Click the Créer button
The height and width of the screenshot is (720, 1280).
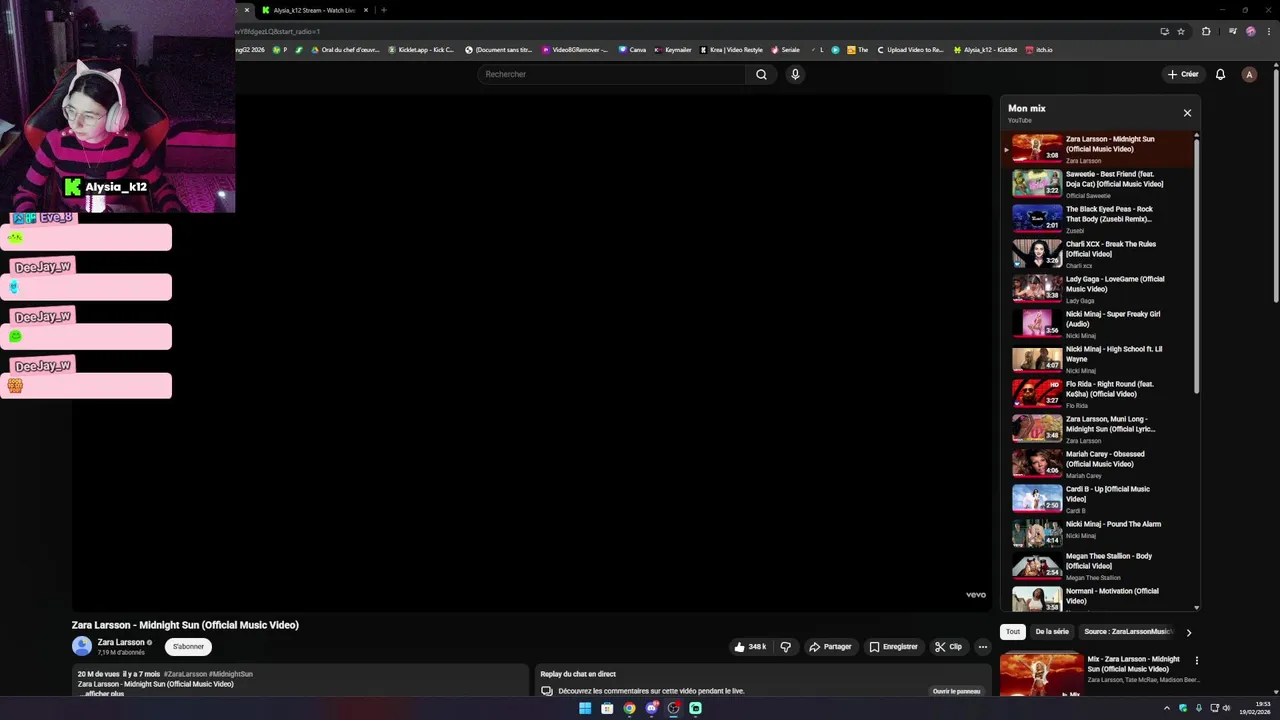1182,74
